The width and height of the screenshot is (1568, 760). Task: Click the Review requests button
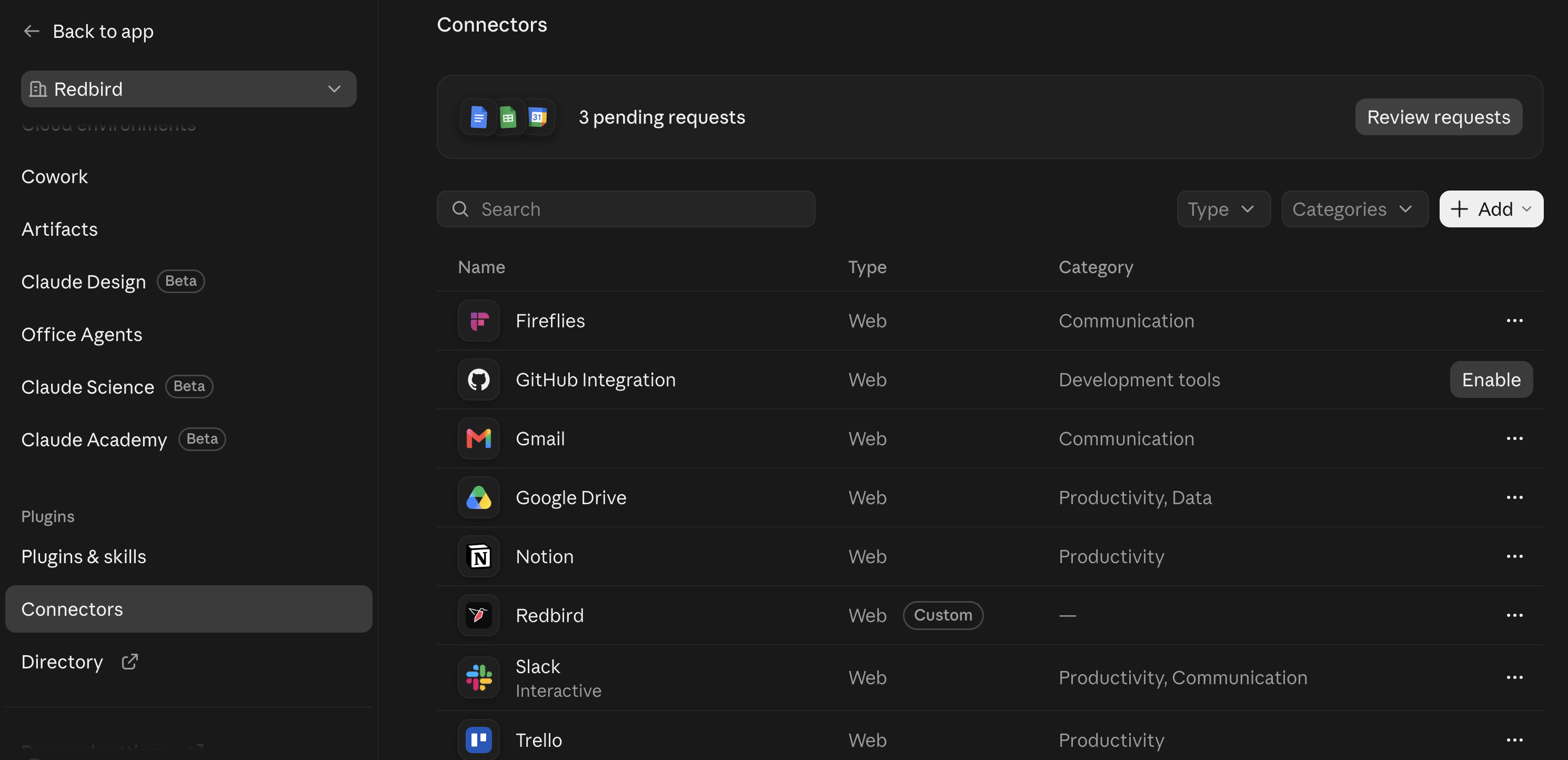coord(1439,117)
